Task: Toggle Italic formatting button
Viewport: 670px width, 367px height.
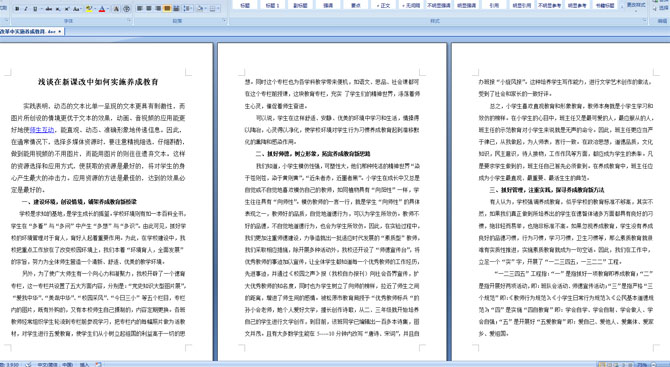Action: pos(26,9)
